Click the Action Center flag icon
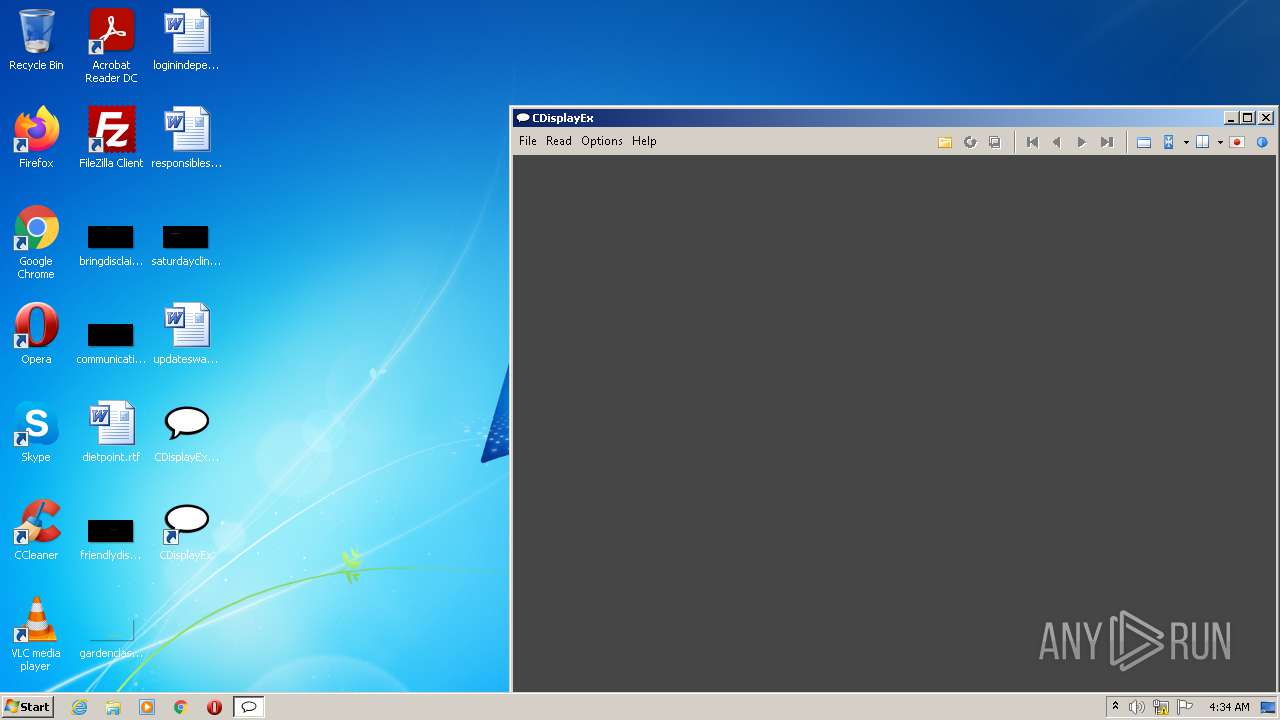Viewport: 1280px width, 720px height. 1185,707
